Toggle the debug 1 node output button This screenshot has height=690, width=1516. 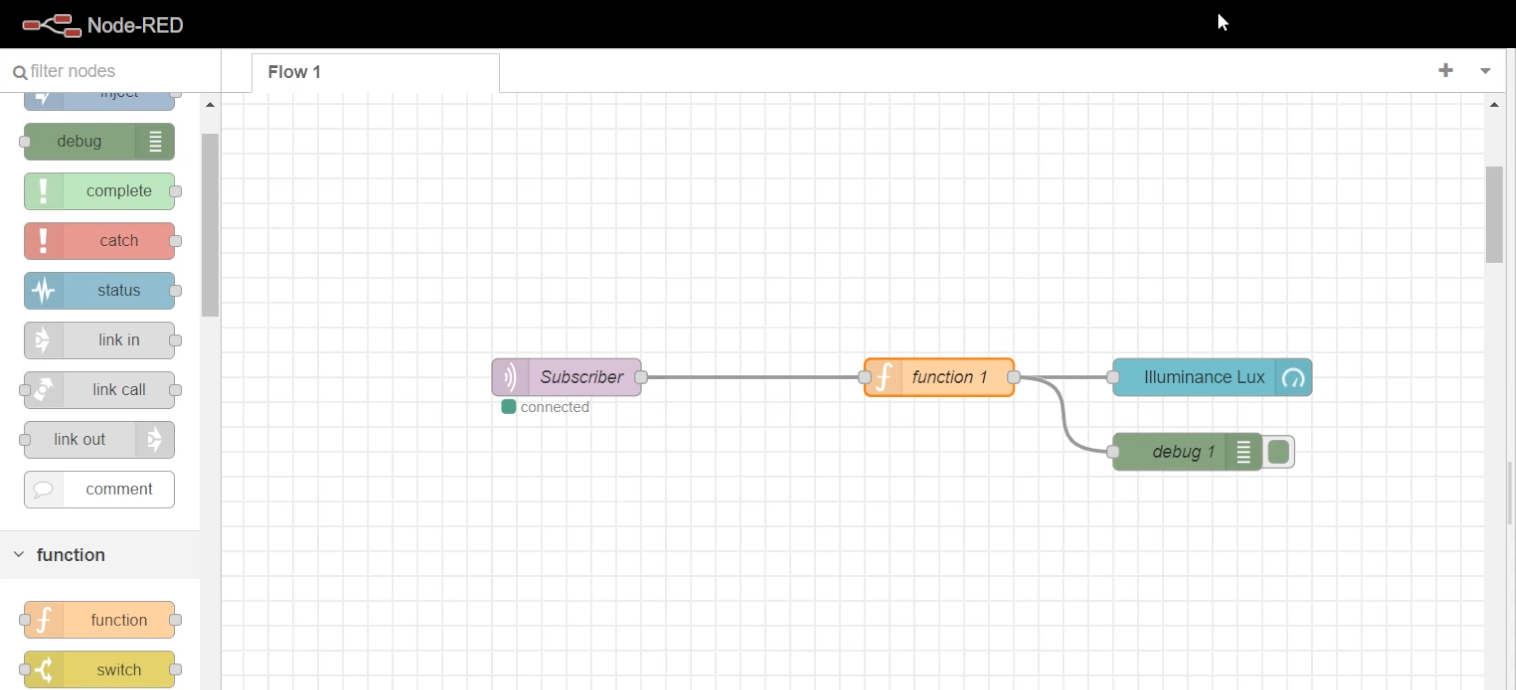point(1278,452)
